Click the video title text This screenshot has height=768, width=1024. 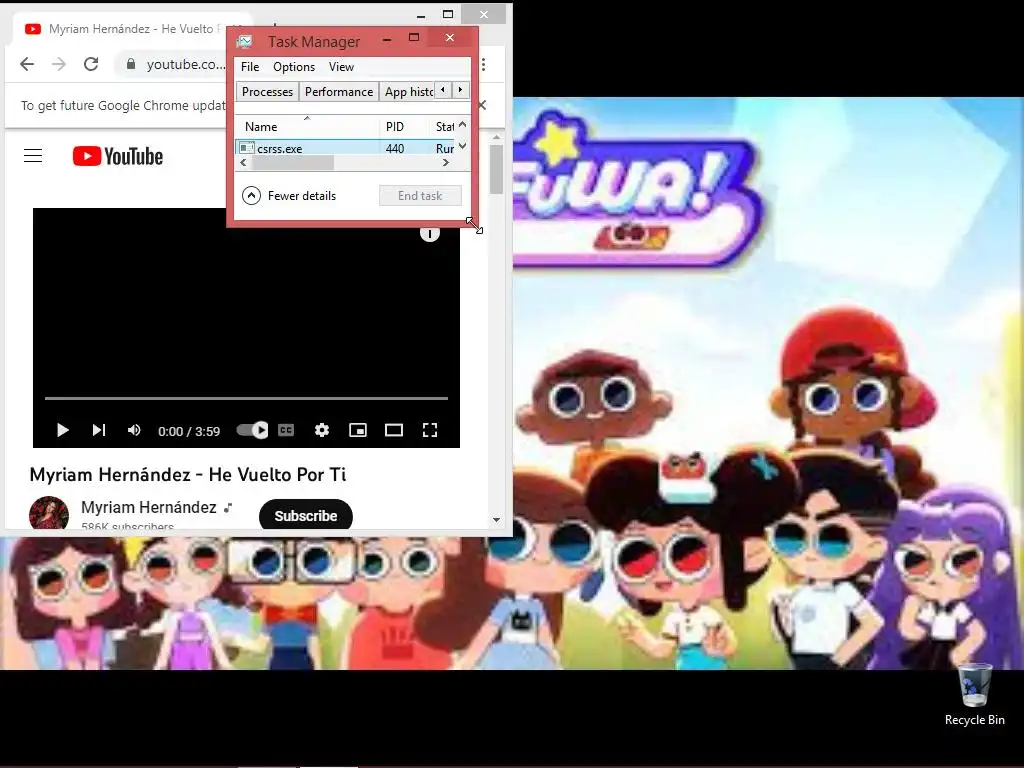click(x=188, y=474)
